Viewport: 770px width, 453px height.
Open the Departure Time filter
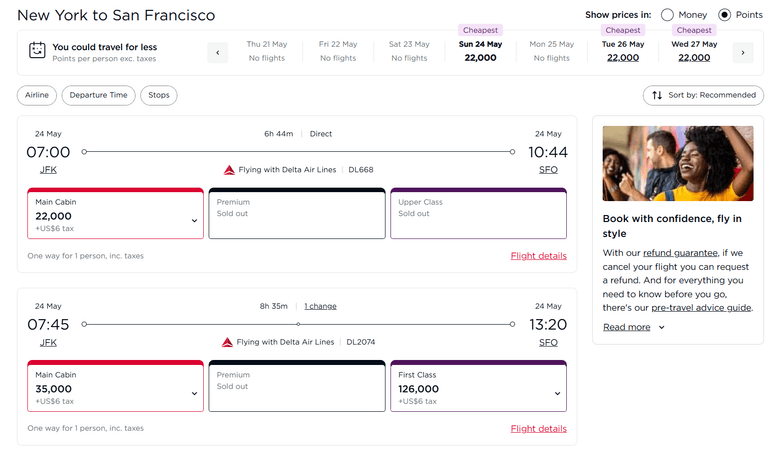point(99,96)
